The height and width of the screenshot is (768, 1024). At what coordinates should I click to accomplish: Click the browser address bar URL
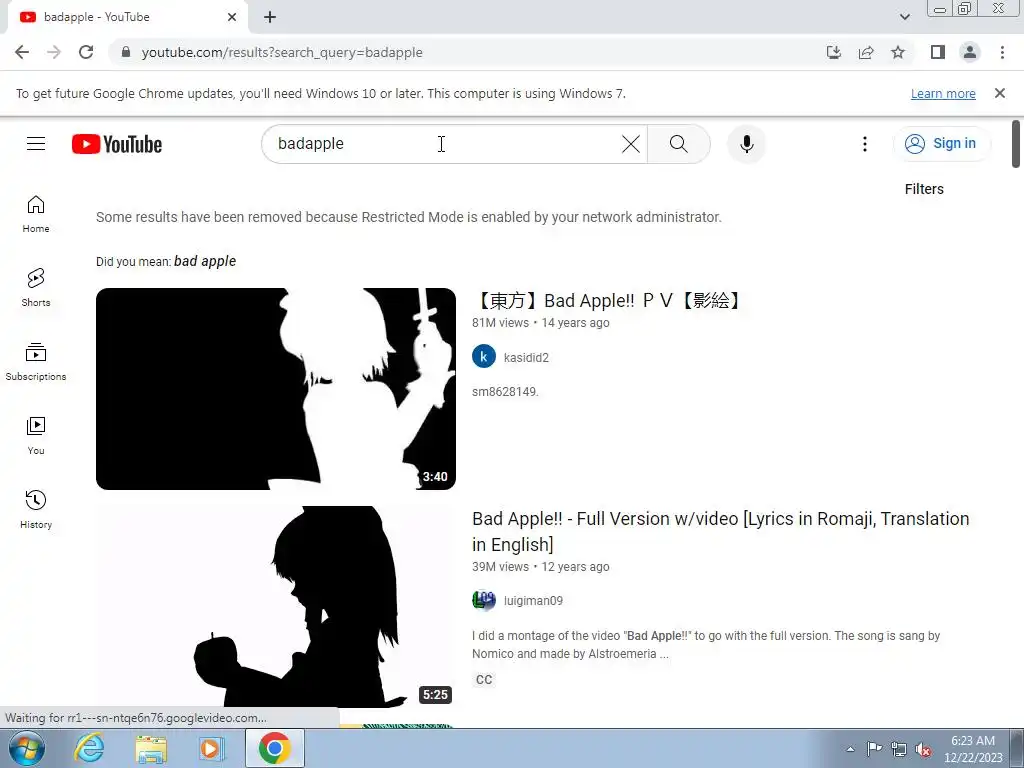click(x=282, y=52)
